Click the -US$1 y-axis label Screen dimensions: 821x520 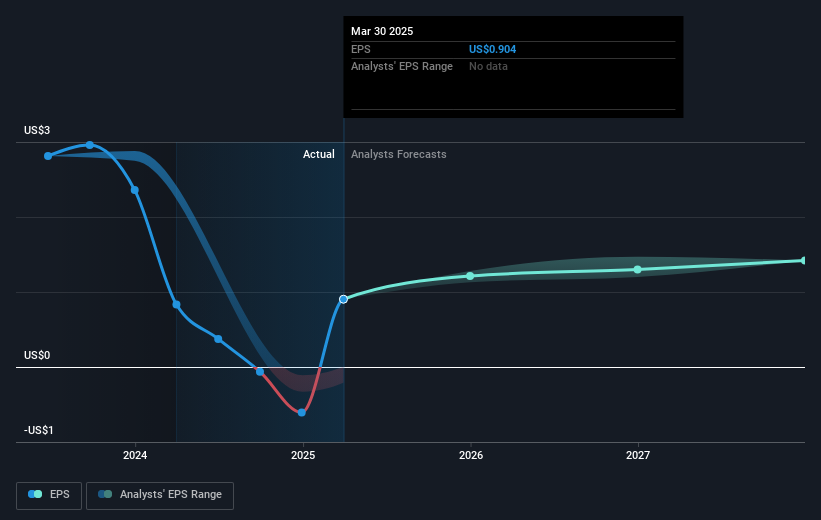(x=38, y=430)
